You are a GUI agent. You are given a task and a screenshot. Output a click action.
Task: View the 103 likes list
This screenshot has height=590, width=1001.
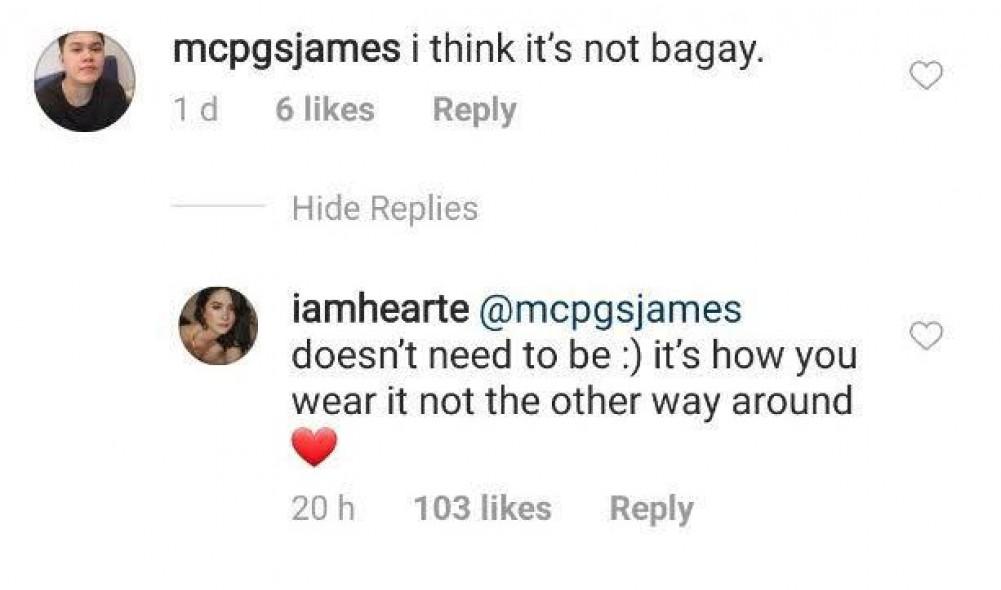click(x=482, y=509)
